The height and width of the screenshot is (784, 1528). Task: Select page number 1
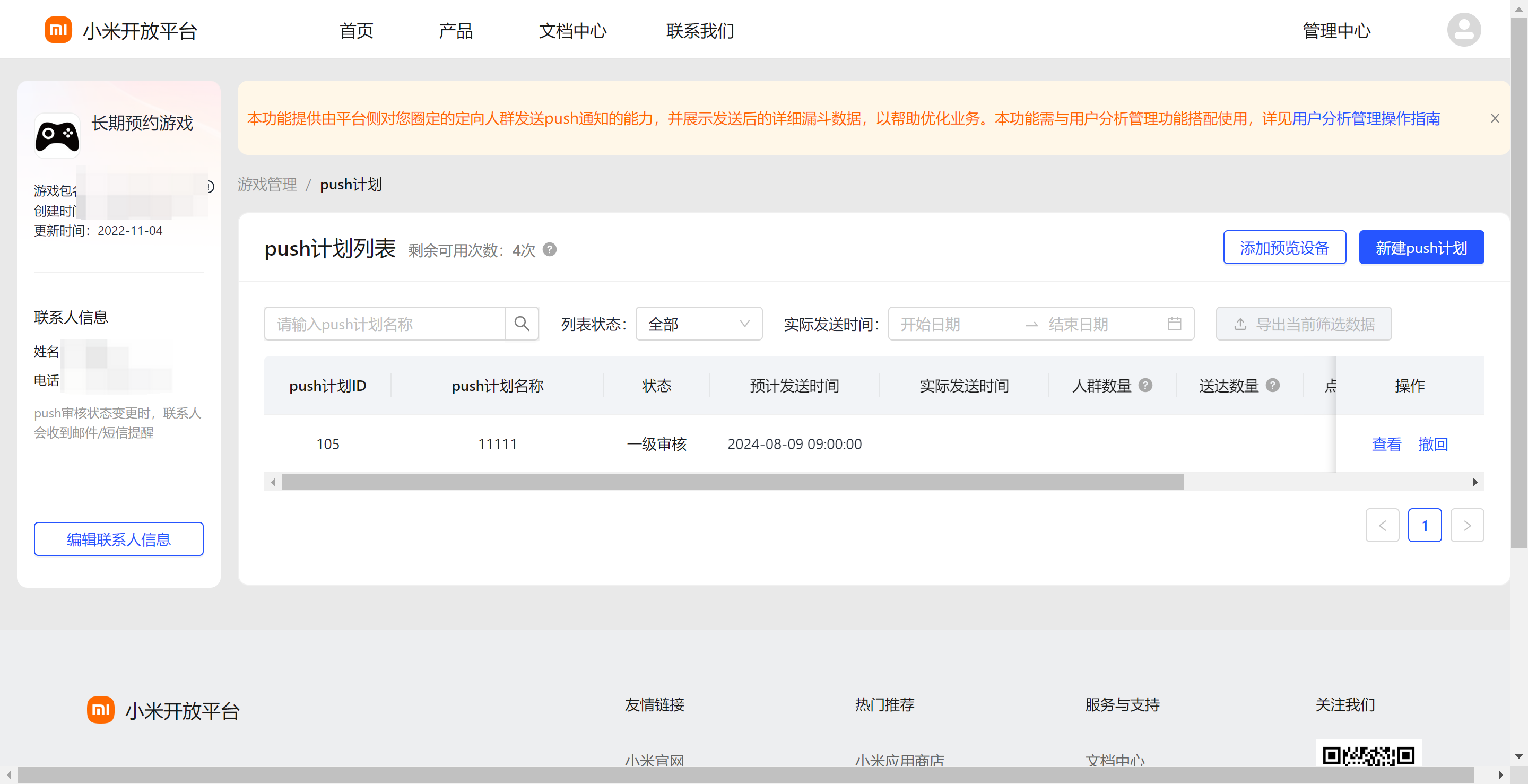[1424, 526]
